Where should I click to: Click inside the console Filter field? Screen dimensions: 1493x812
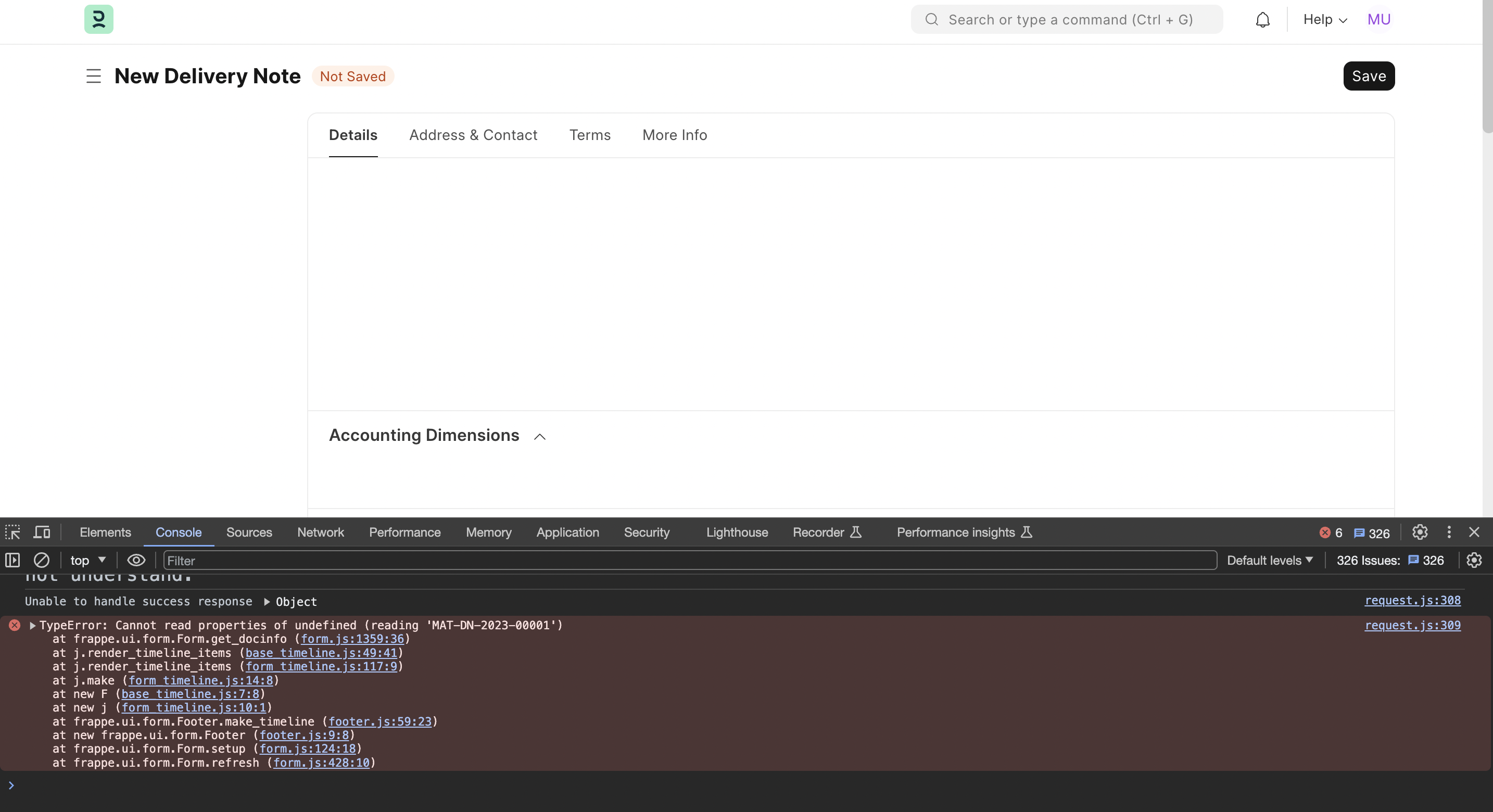point(406,561)
